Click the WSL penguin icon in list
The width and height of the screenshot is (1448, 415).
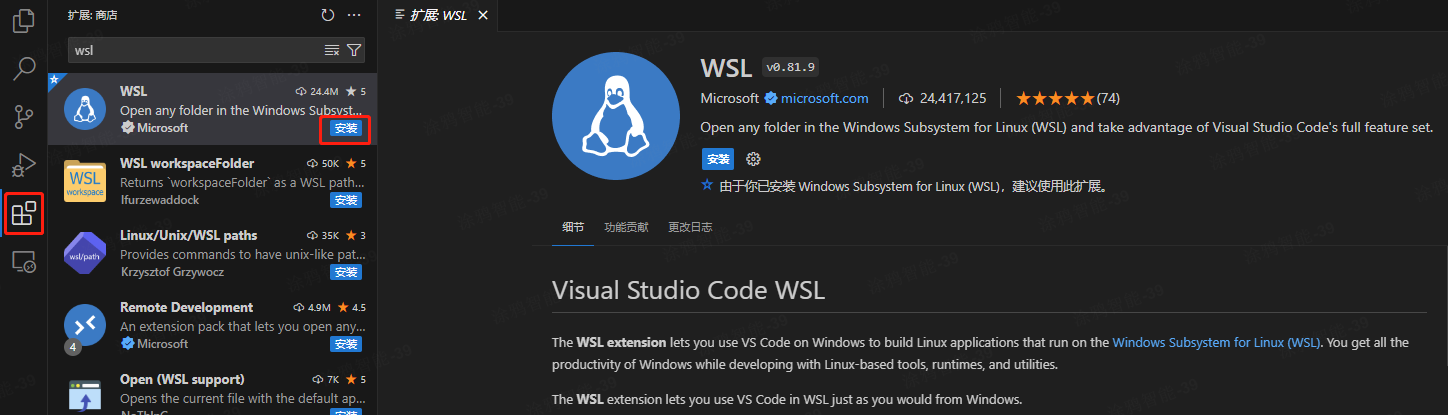point(85,109)
